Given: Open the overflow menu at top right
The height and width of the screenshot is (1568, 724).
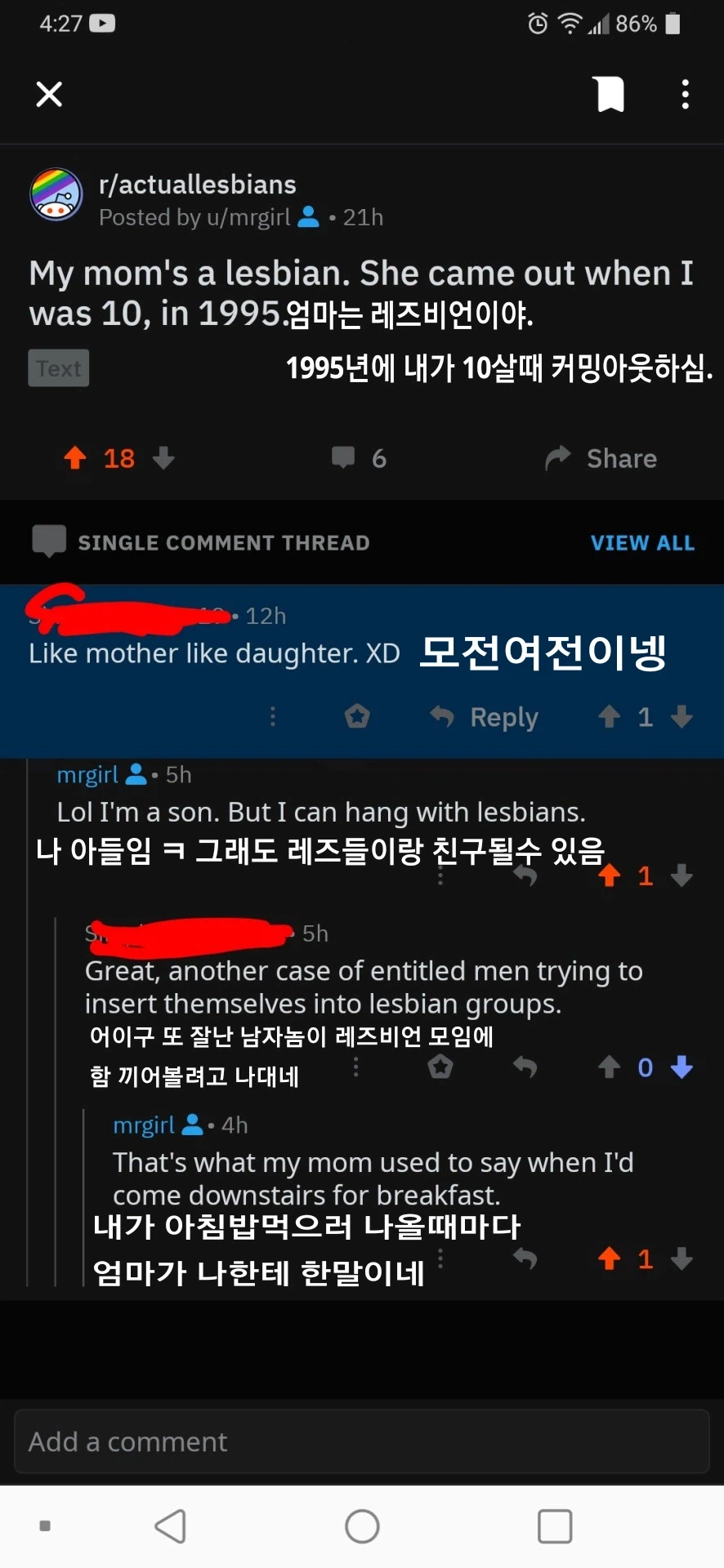Looking at the screenshot, I should [x=685, y=94].
